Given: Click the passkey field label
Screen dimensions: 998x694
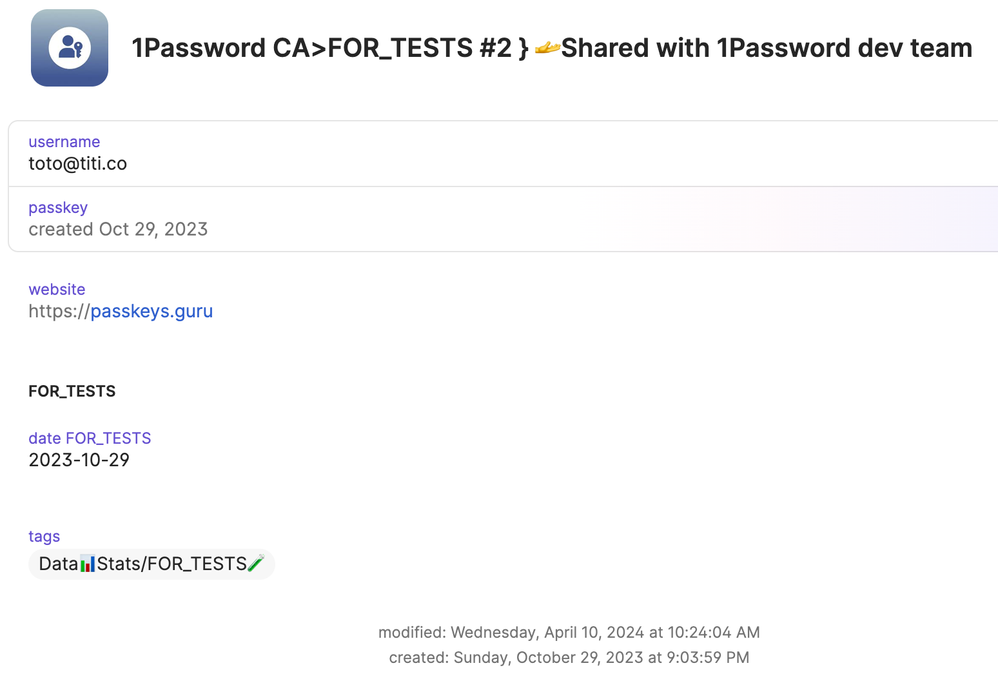Looking at the screenshot, I should coord(58,208).
